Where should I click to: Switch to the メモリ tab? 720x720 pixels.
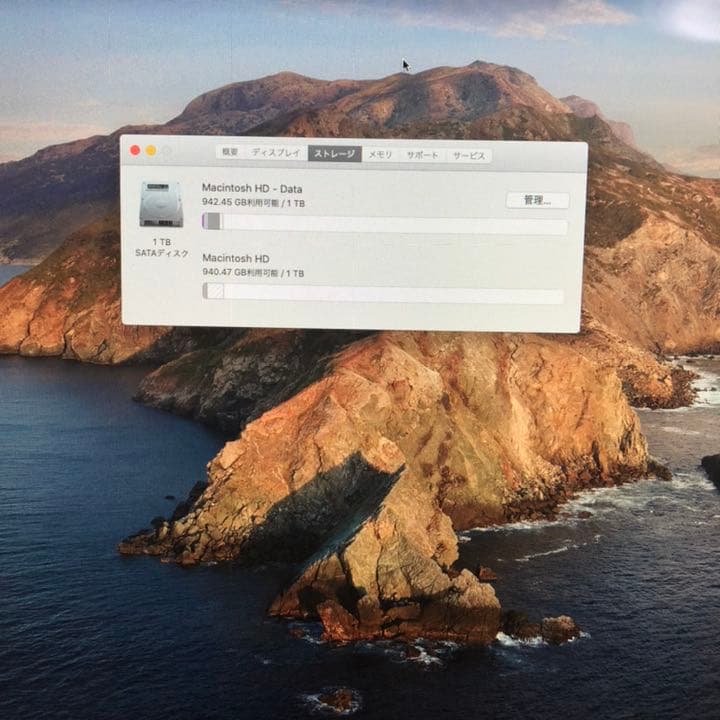[380, 155]
